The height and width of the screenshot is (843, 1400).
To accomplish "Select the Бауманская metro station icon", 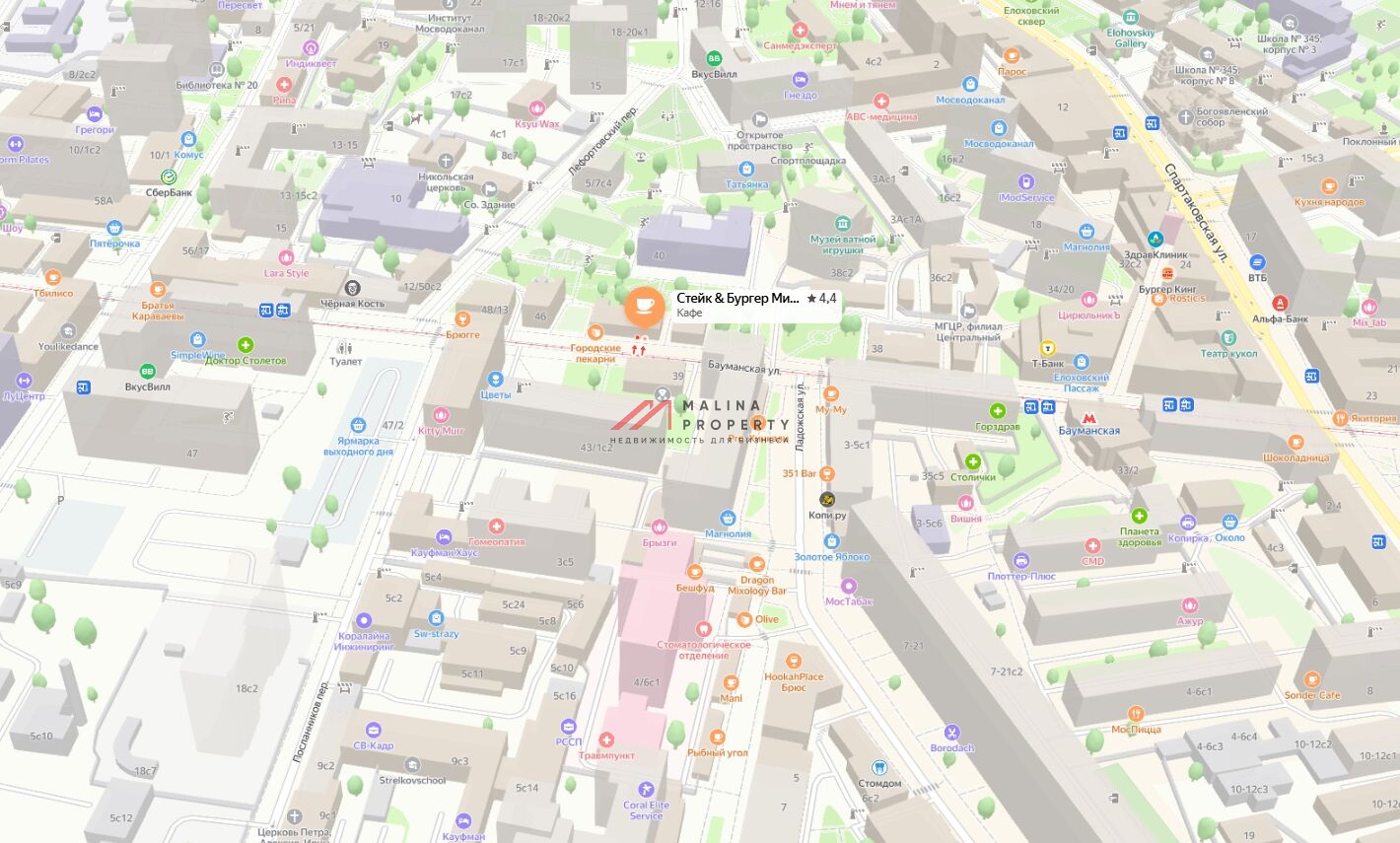I will click(x=1087, y=417).
